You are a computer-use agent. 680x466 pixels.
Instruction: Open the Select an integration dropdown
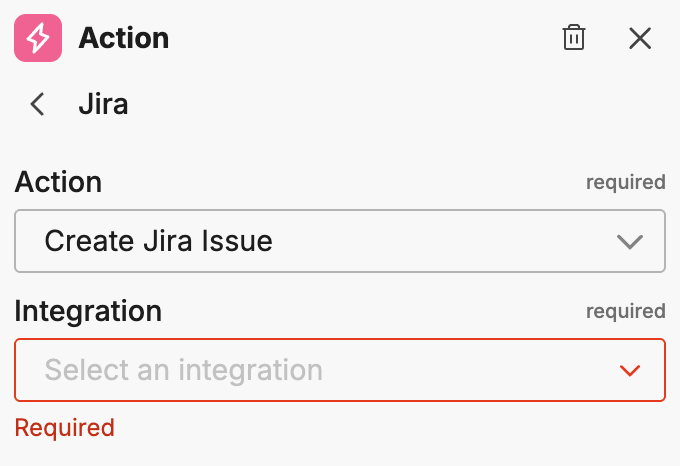[x=339, y=370]
